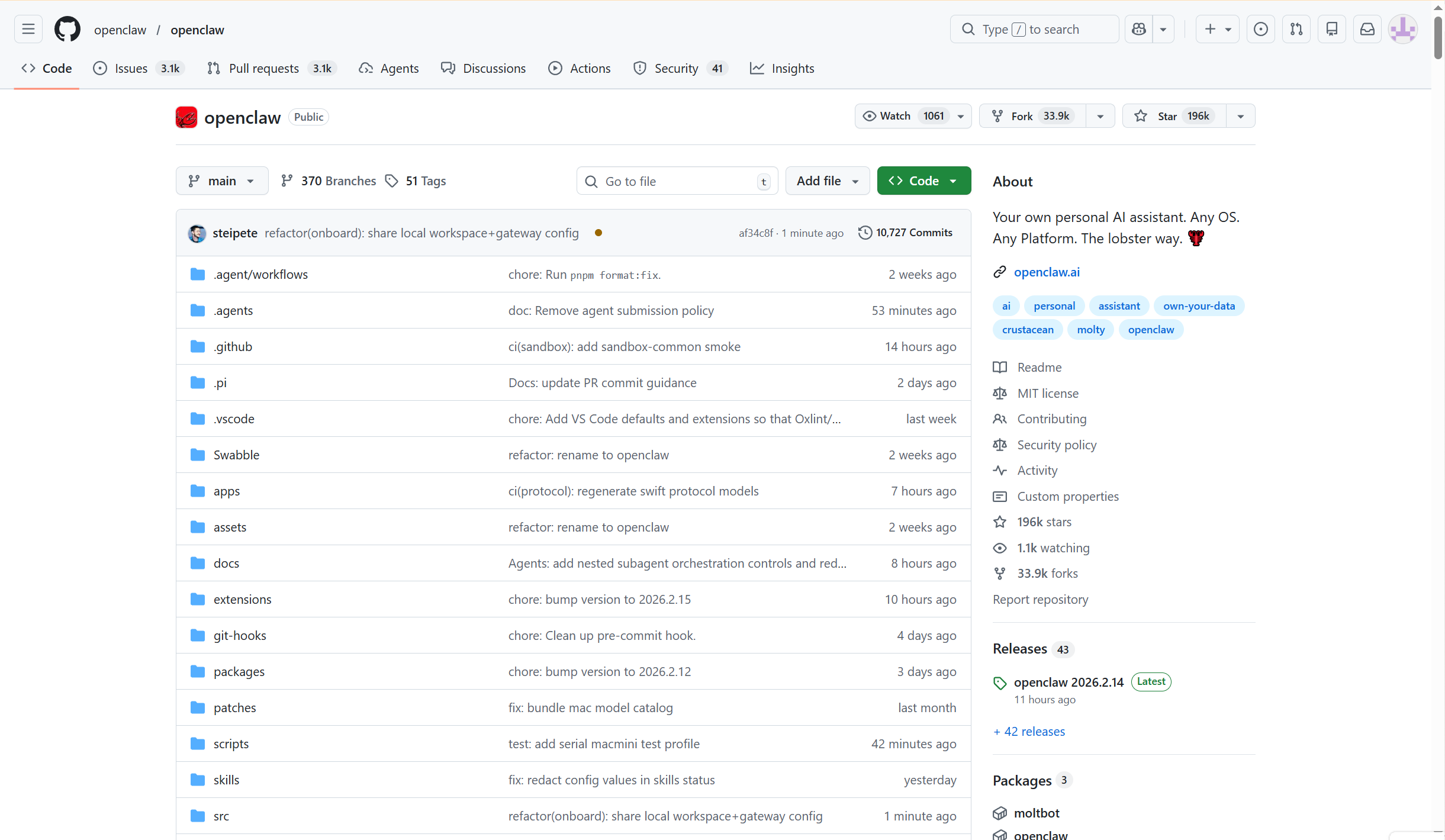
Task: Click the commit status orange dot
Action: coord(598,233)
